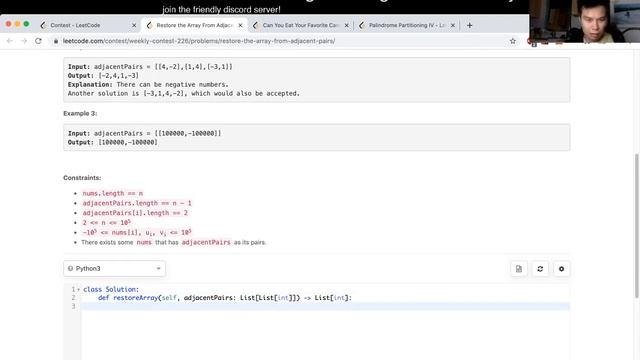Click the lock icon in the address bar
The height and width of the screenshot is (360, 640).
click(x=56, y=41)
